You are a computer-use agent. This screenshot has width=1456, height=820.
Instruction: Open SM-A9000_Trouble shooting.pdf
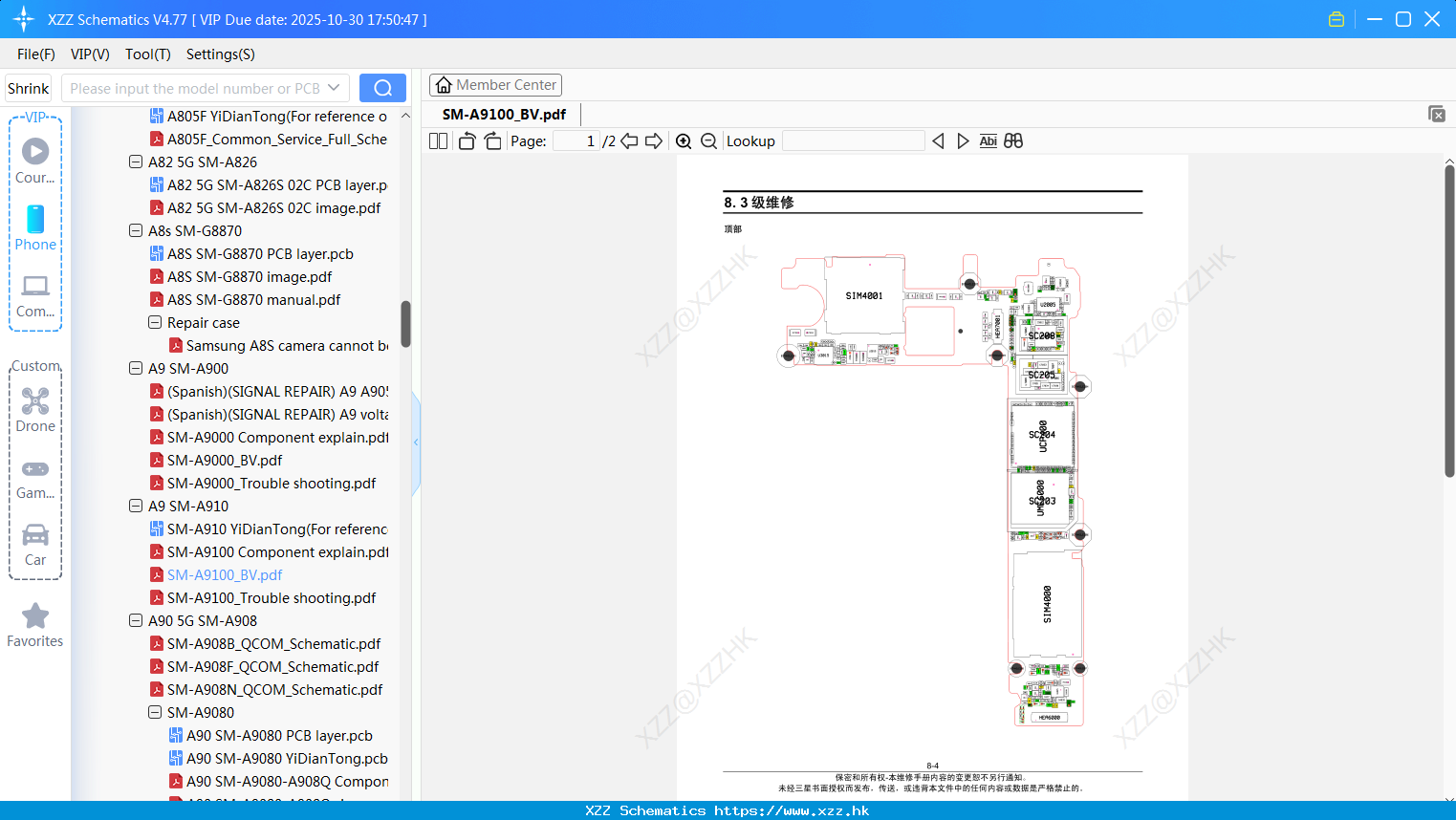(x=272, y=483)
